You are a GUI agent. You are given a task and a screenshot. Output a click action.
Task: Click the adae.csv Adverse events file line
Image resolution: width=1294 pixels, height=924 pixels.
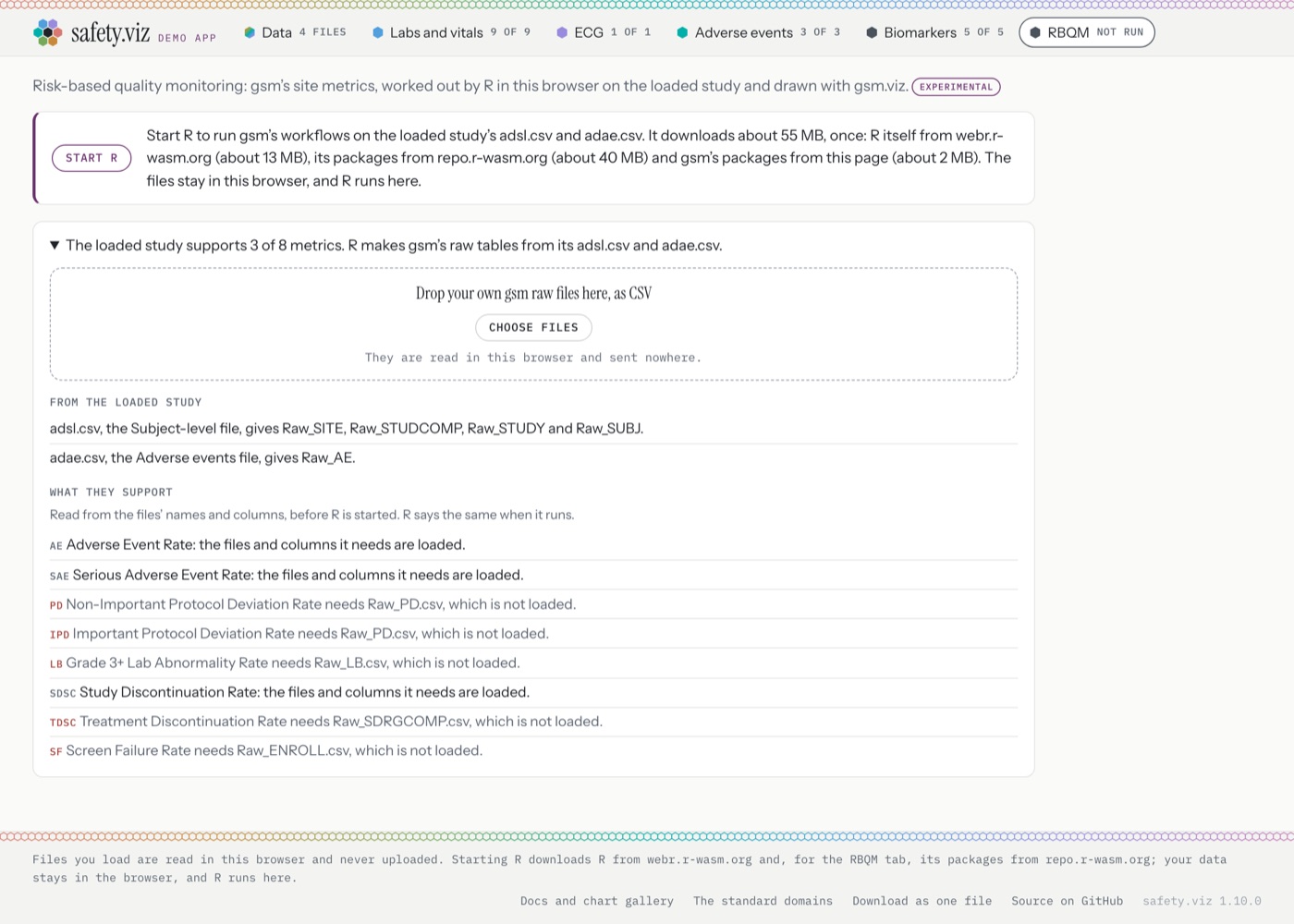533,457
